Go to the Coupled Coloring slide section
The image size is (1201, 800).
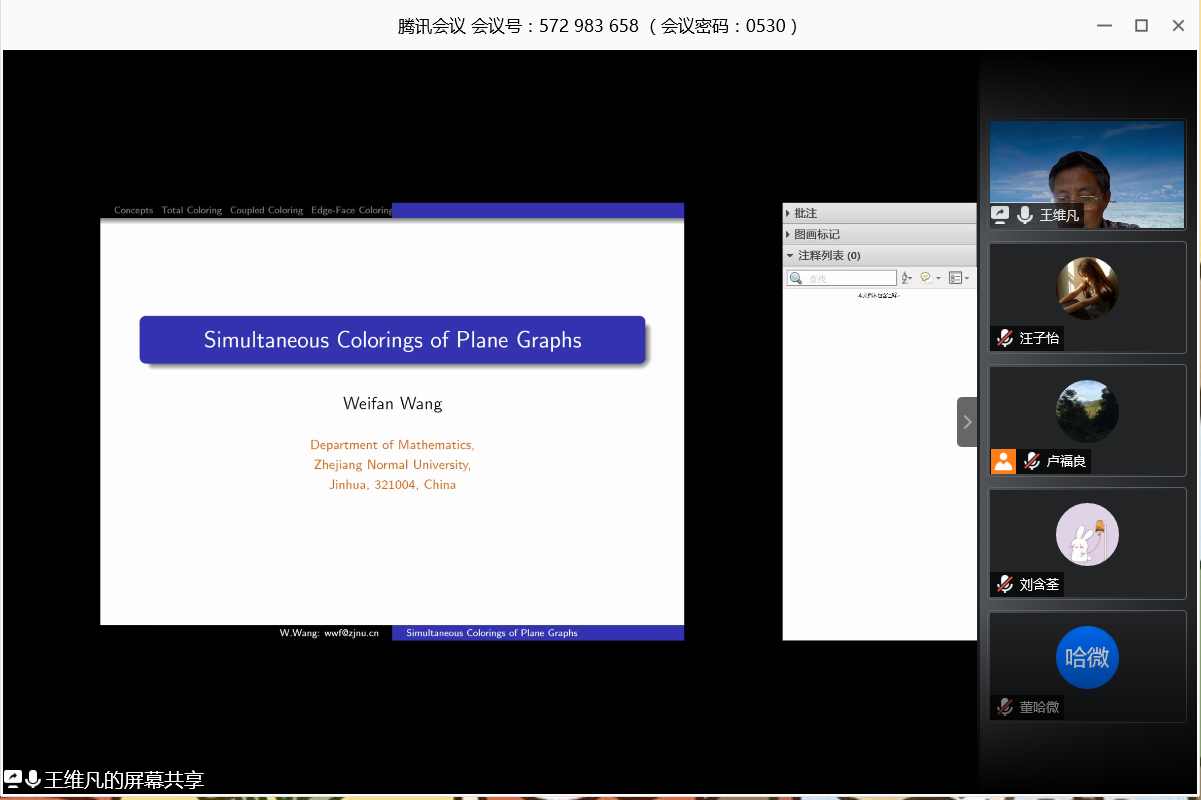click(266, 211)
